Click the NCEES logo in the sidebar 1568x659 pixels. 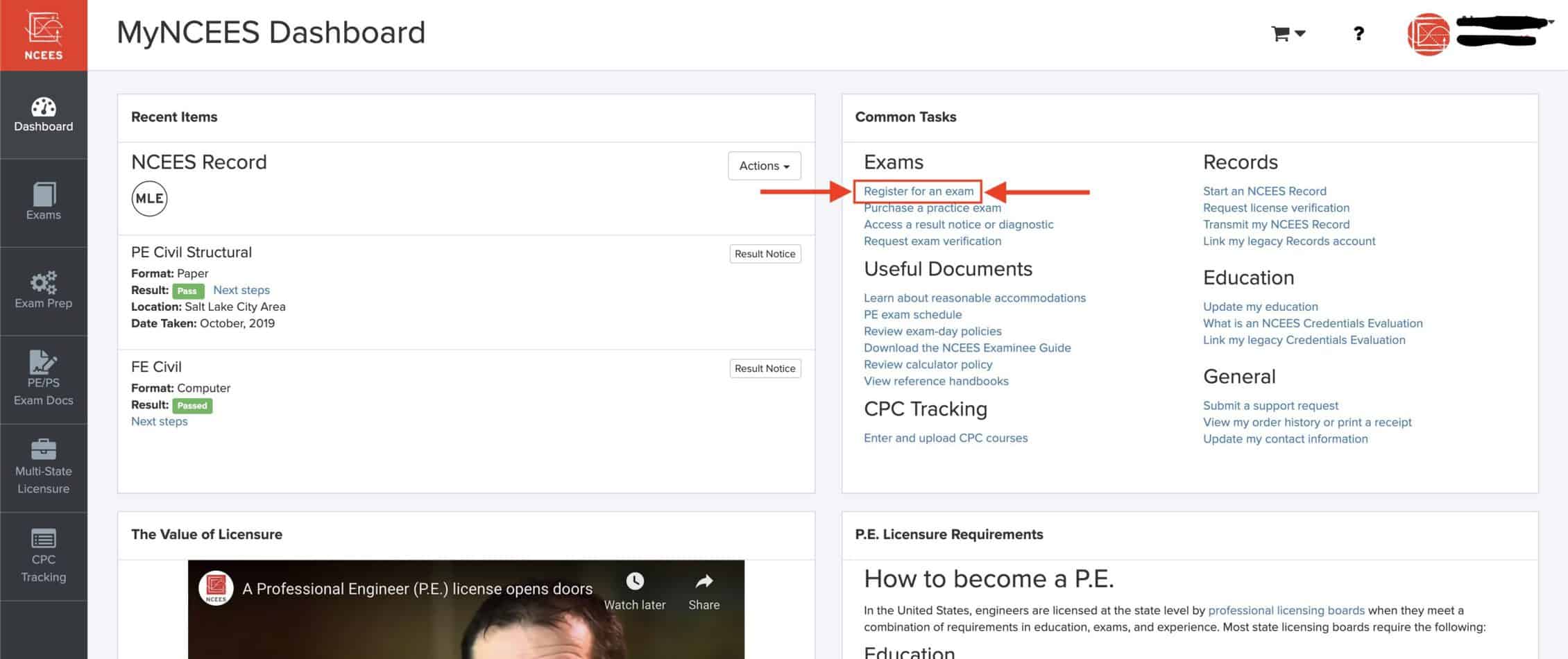click(x=44, y=35)
